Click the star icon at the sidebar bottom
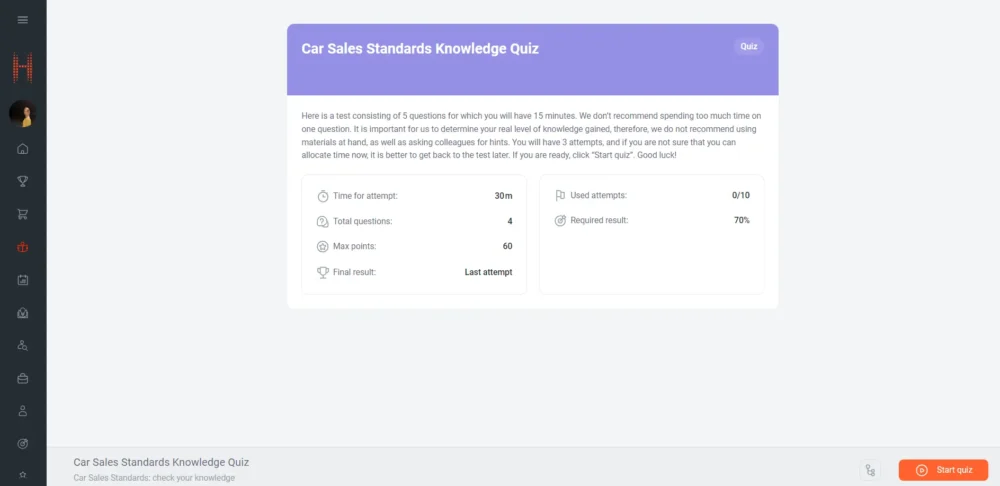Viewport: 1000px width, 486px height. pos(23,474)
